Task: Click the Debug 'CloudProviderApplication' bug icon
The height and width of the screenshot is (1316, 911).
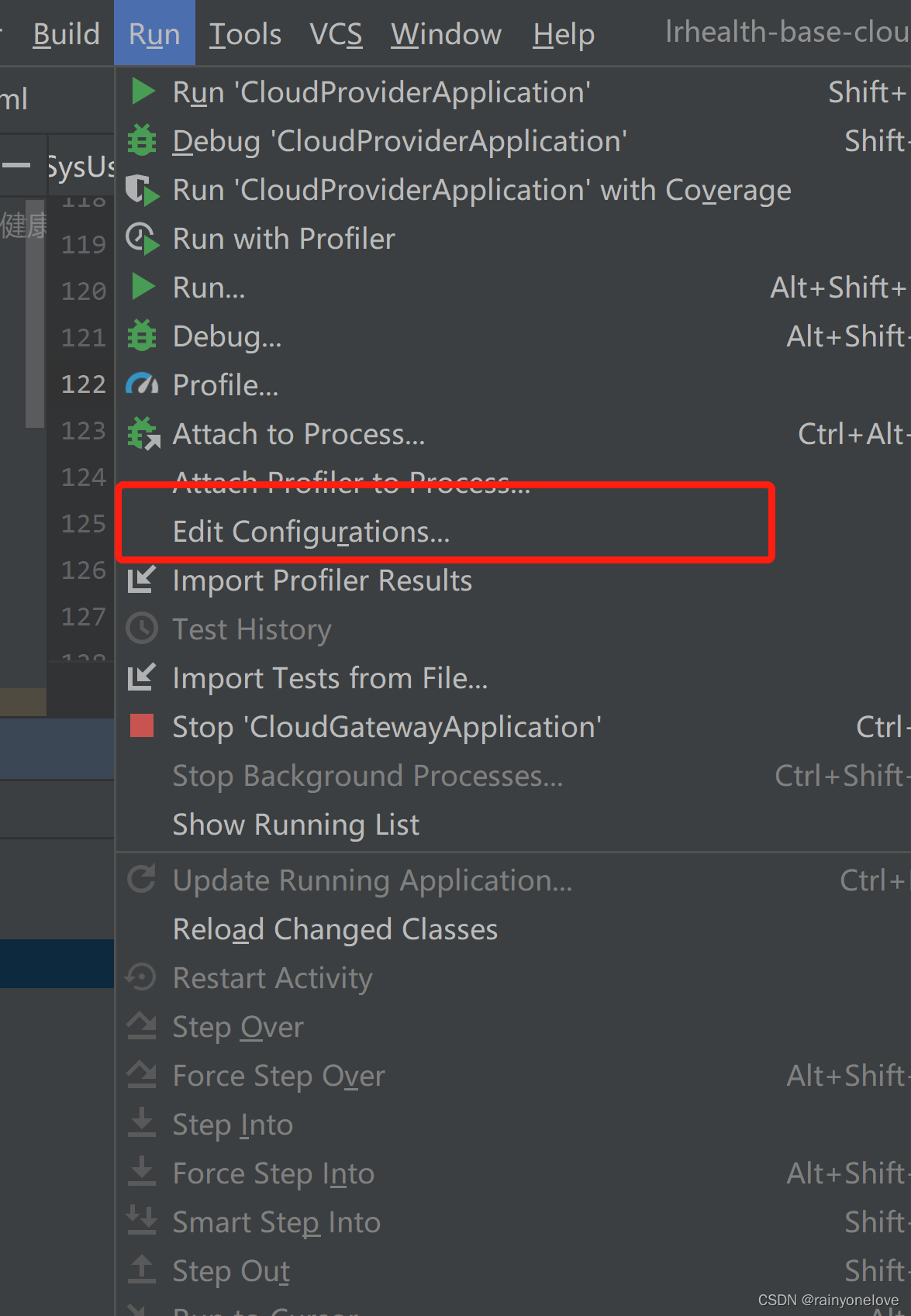Action: [143, 140]
